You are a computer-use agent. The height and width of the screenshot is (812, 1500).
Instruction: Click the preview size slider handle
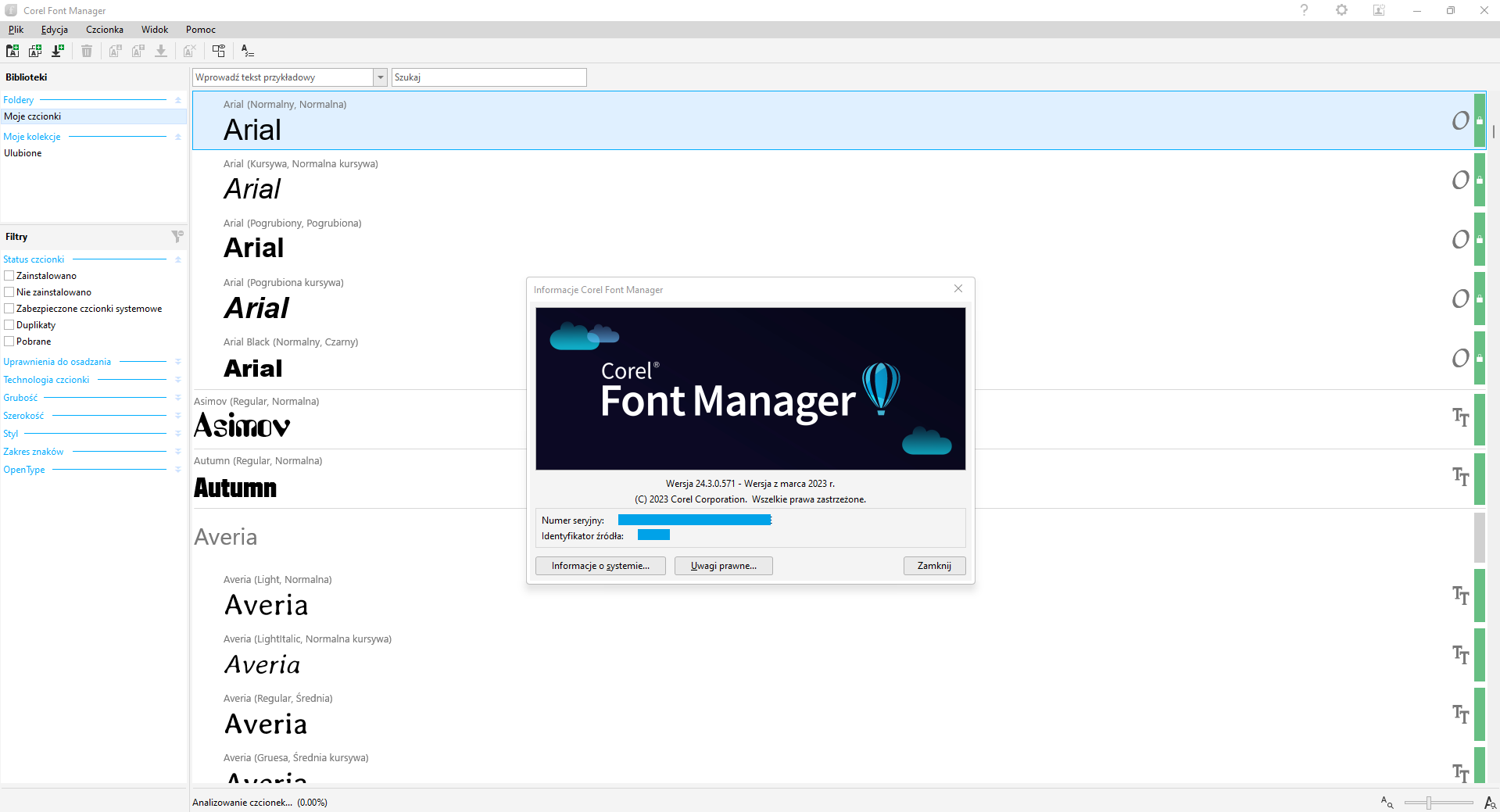1429,803
